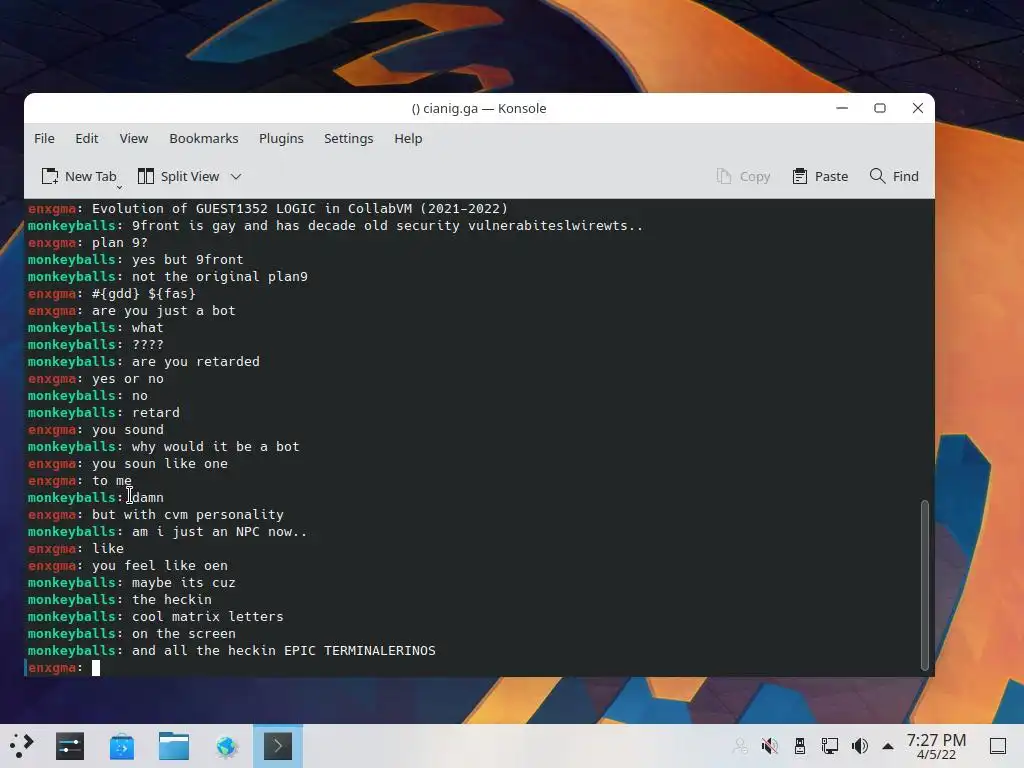
Task: Minimize the Konsole window
Action: click(x=842, y=108)
